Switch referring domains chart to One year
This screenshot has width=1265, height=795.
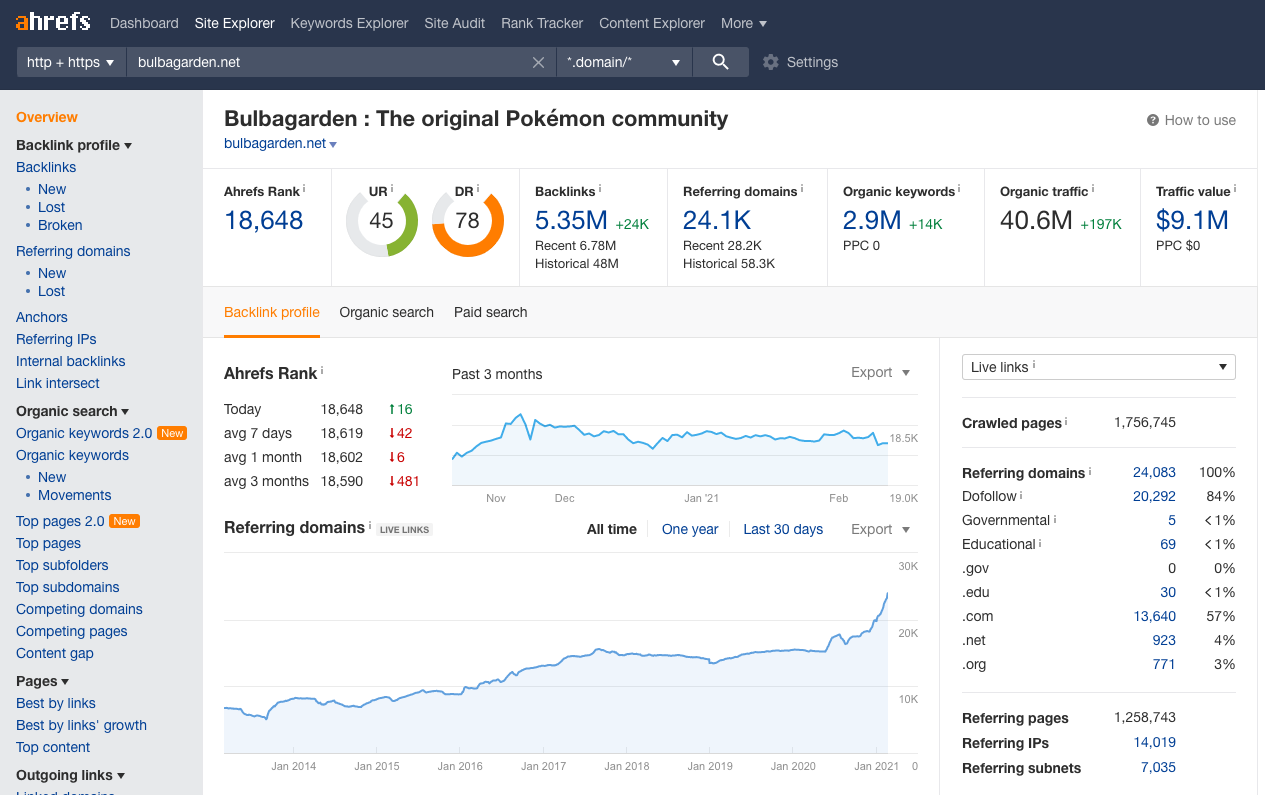pos(690,529)
